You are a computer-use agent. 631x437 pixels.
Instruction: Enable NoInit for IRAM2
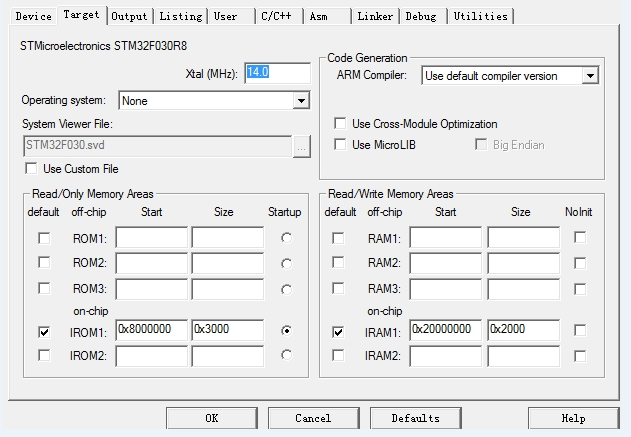[x=580, y=356]
